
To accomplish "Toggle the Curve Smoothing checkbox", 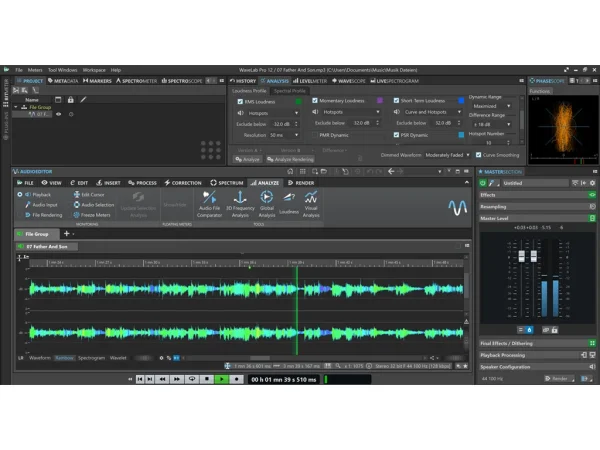I will (x=477, y=155).
